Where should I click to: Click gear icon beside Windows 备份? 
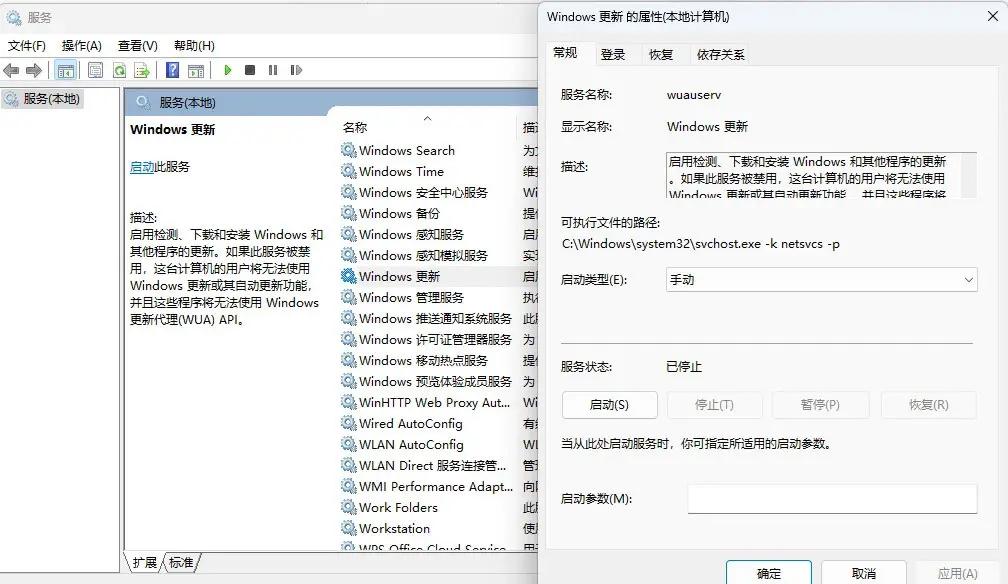click(348, 213)
